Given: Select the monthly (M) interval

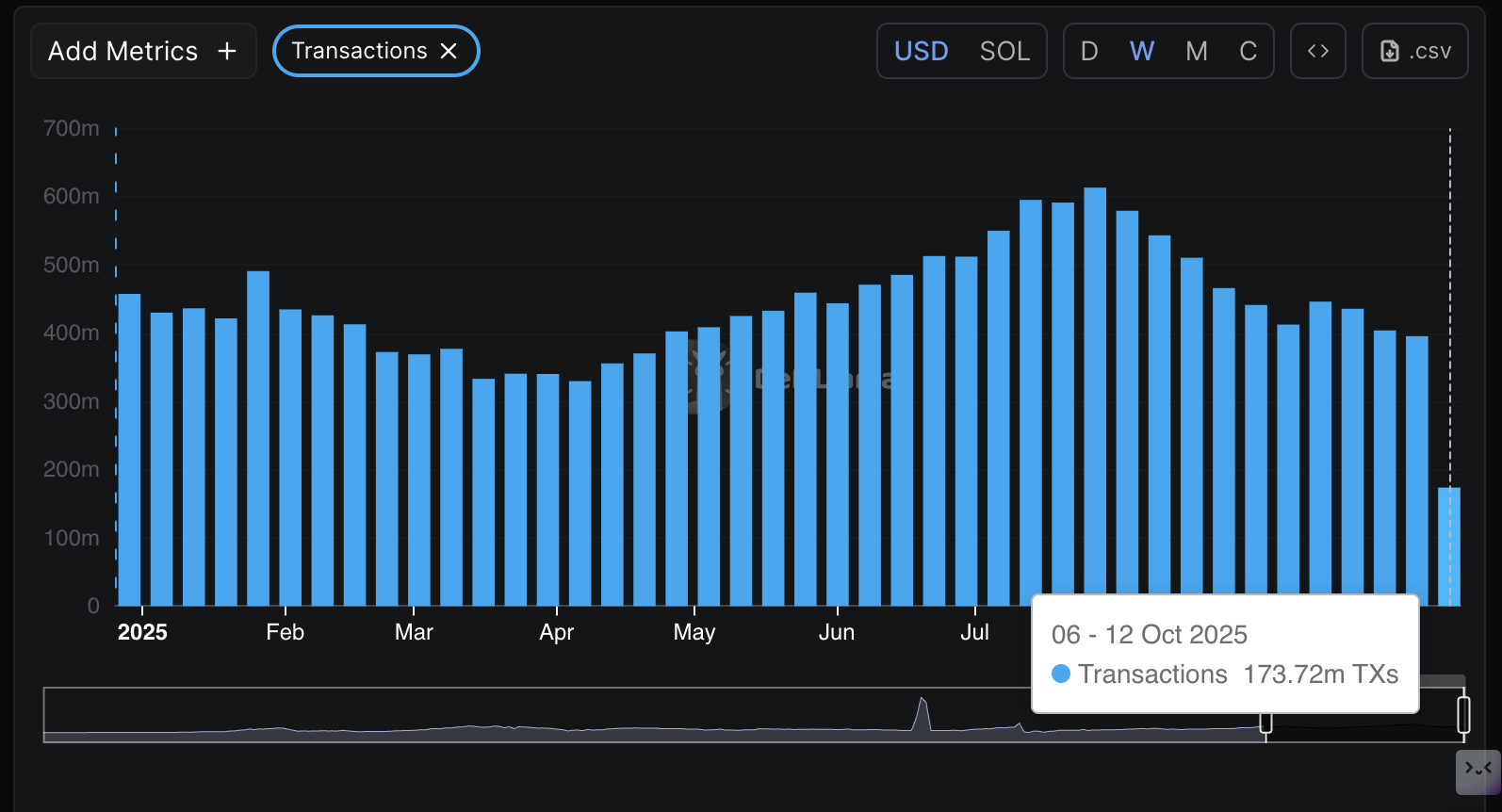Looking at the screenshot, I should pyautogui.click(x=1196, y=51).
